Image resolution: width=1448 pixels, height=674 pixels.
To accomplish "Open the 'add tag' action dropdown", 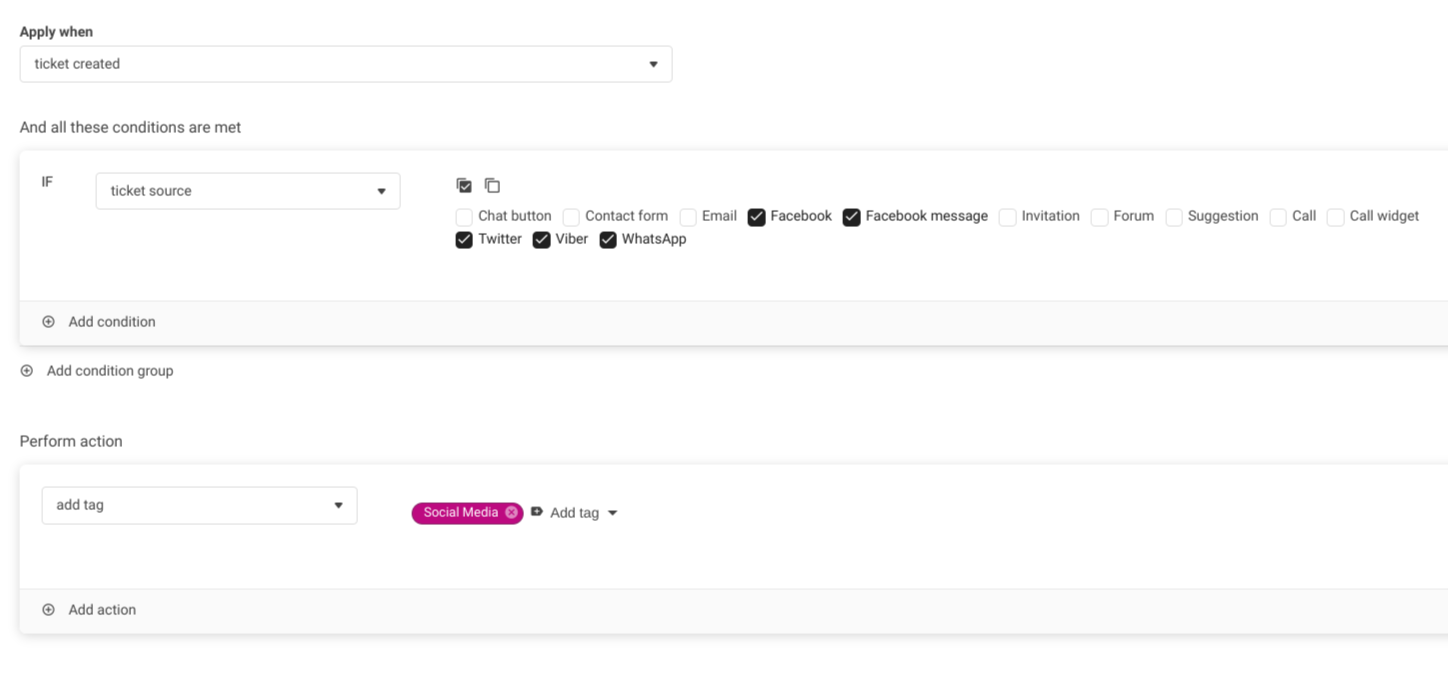I will pyautogui.click(x=199, y=505).
